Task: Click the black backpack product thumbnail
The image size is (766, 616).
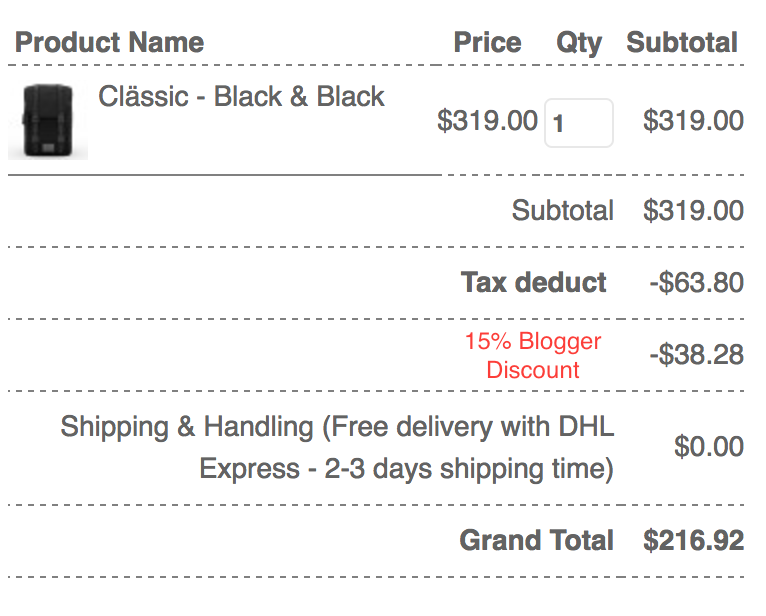Action: pos(47,122)
